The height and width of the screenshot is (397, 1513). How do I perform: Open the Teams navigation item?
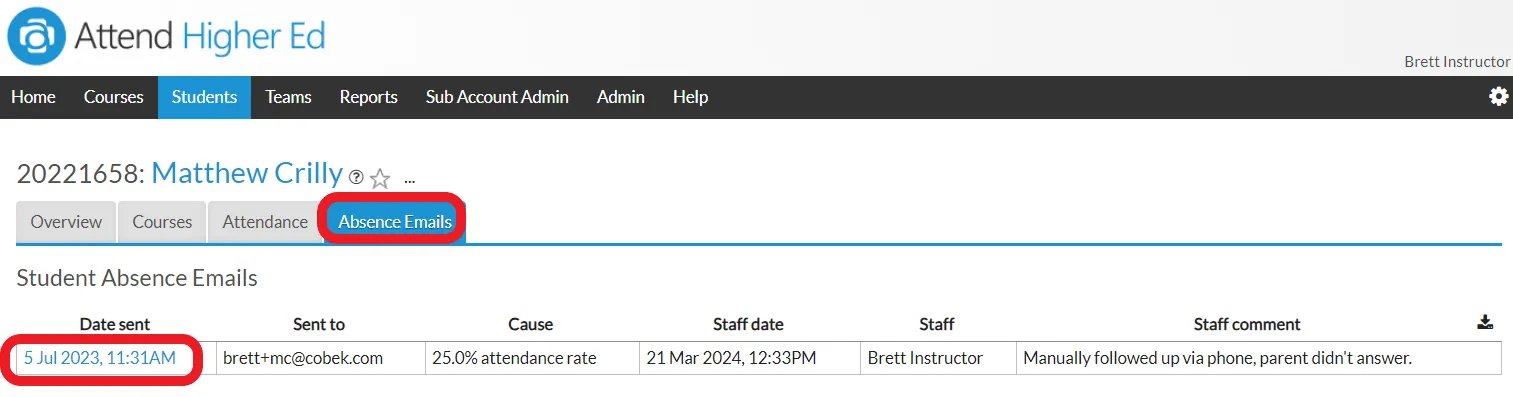click(288, 97)
